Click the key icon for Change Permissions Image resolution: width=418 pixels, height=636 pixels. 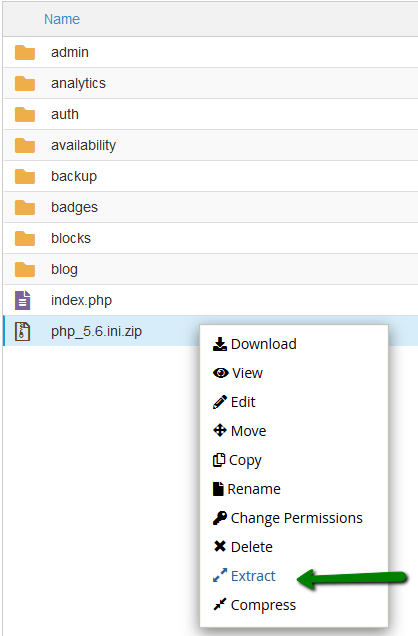tap(220, 518)
